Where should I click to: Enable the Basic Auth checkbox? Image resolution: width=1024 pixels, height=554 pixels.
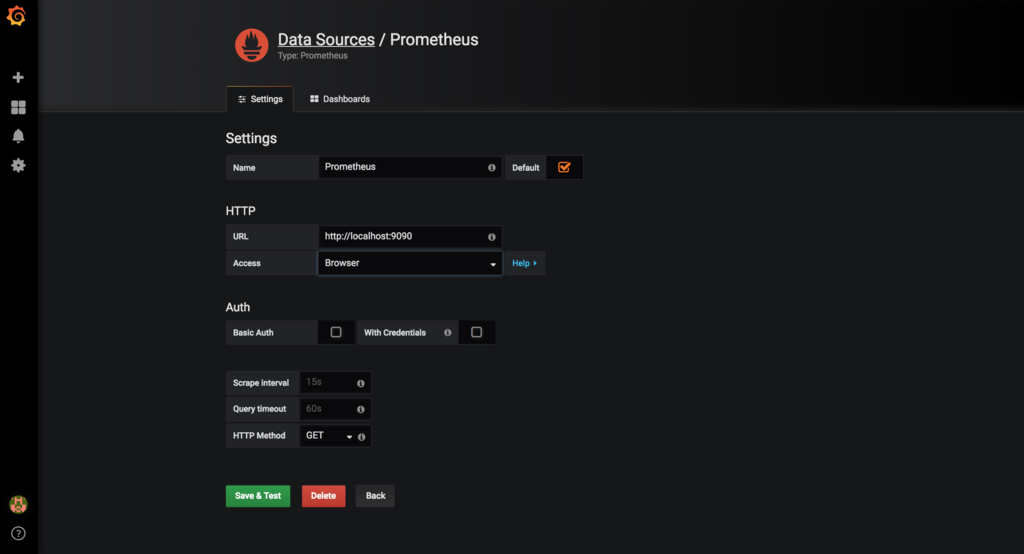pyautogui.click(x=336, y=332)
